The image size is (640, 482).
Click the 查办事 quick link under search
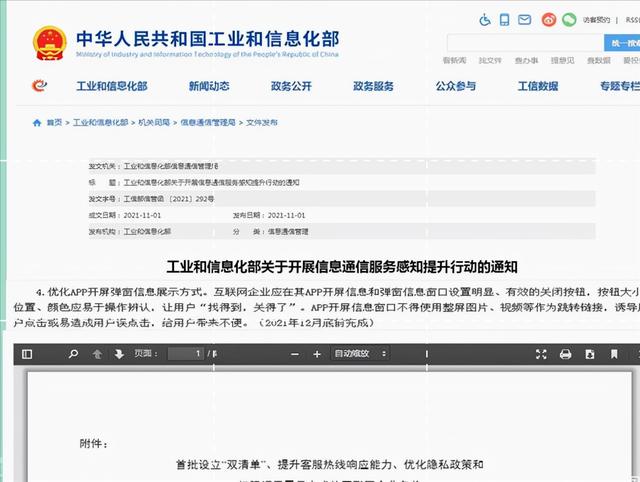click(527, 60)
